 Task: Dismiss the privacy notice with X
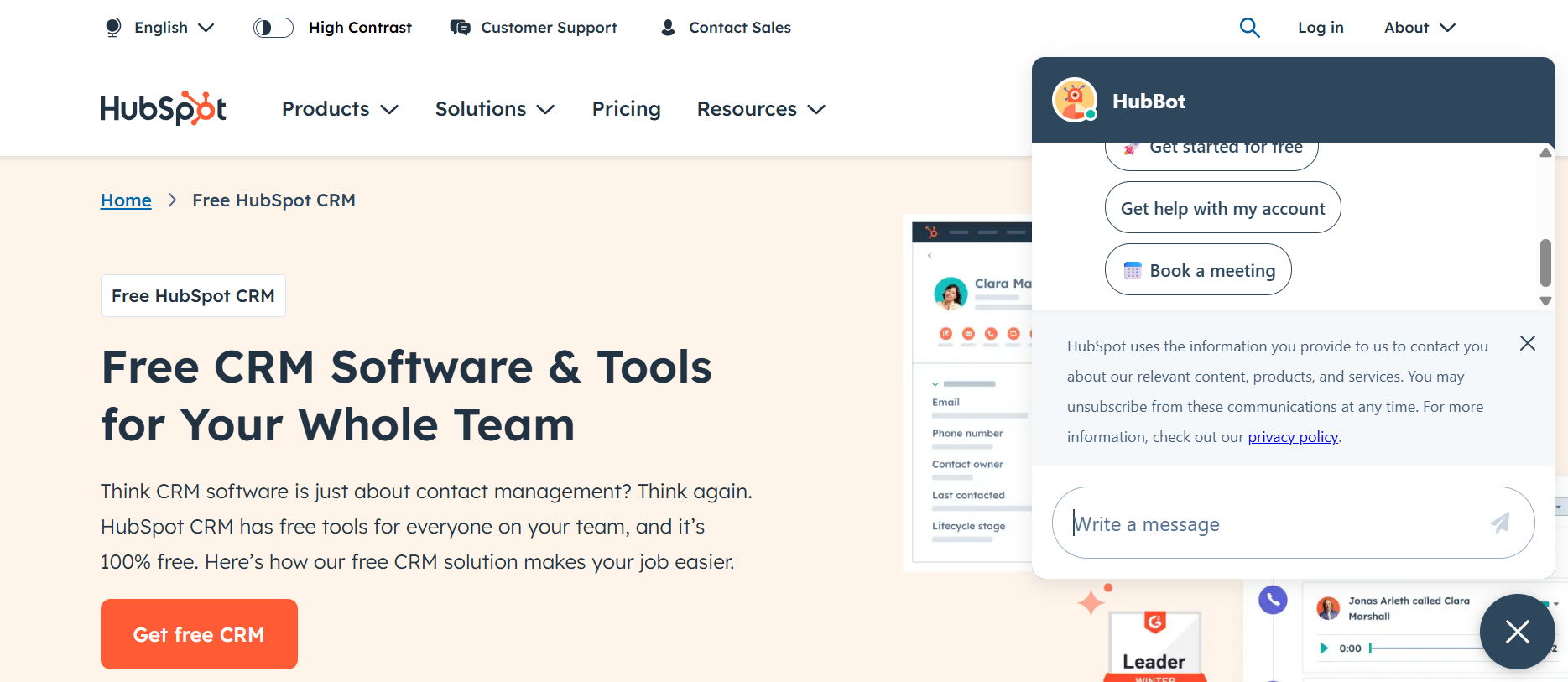point(1528,343)
